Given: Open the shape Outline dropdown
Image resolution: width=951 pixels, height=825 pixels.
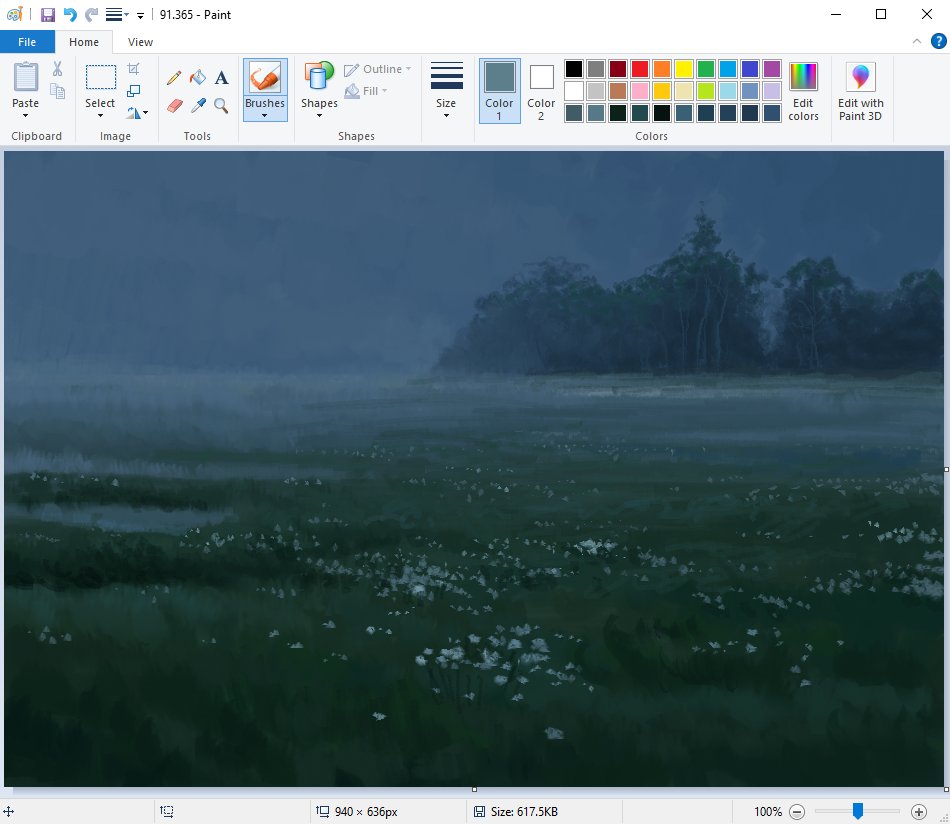Looking at the screenshot, I should pyautogui.click(x=378, y=69).
